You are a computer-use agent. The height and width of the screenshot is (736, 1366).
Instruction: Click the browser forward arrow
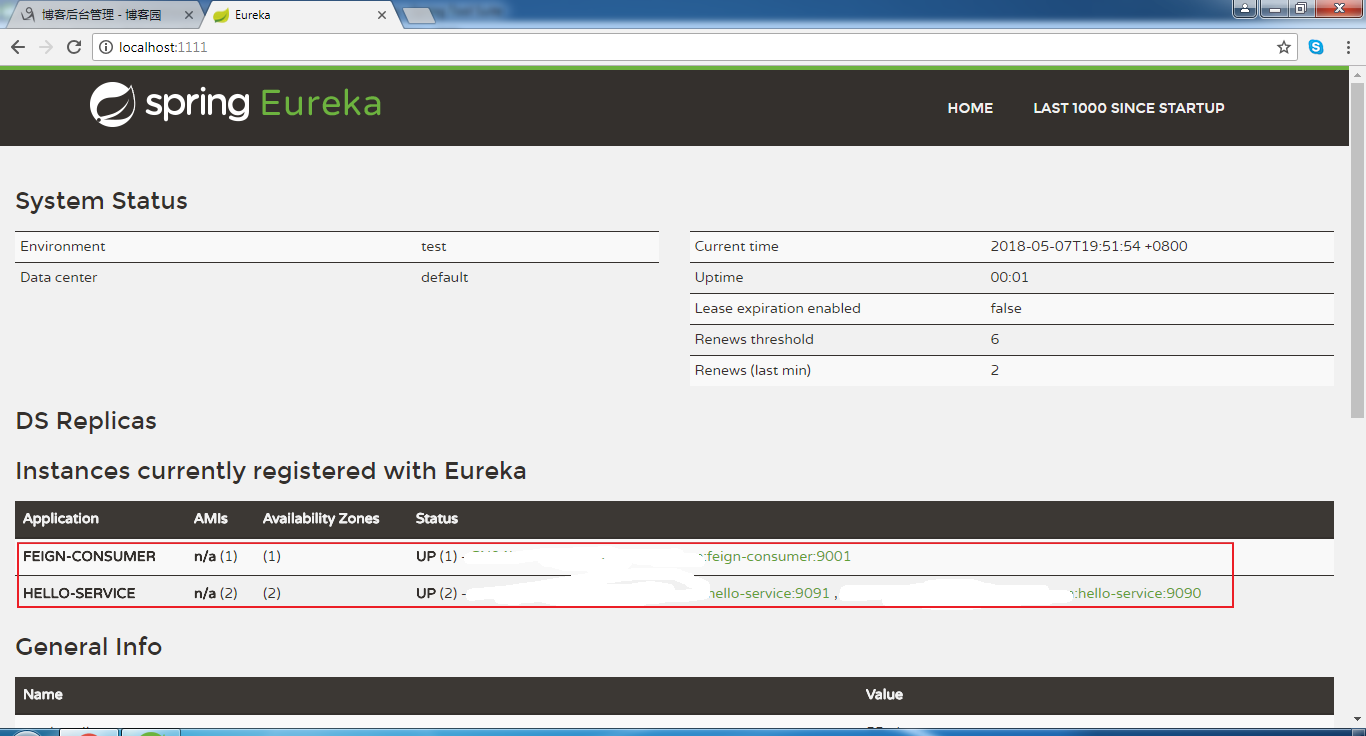click(46, 47)
